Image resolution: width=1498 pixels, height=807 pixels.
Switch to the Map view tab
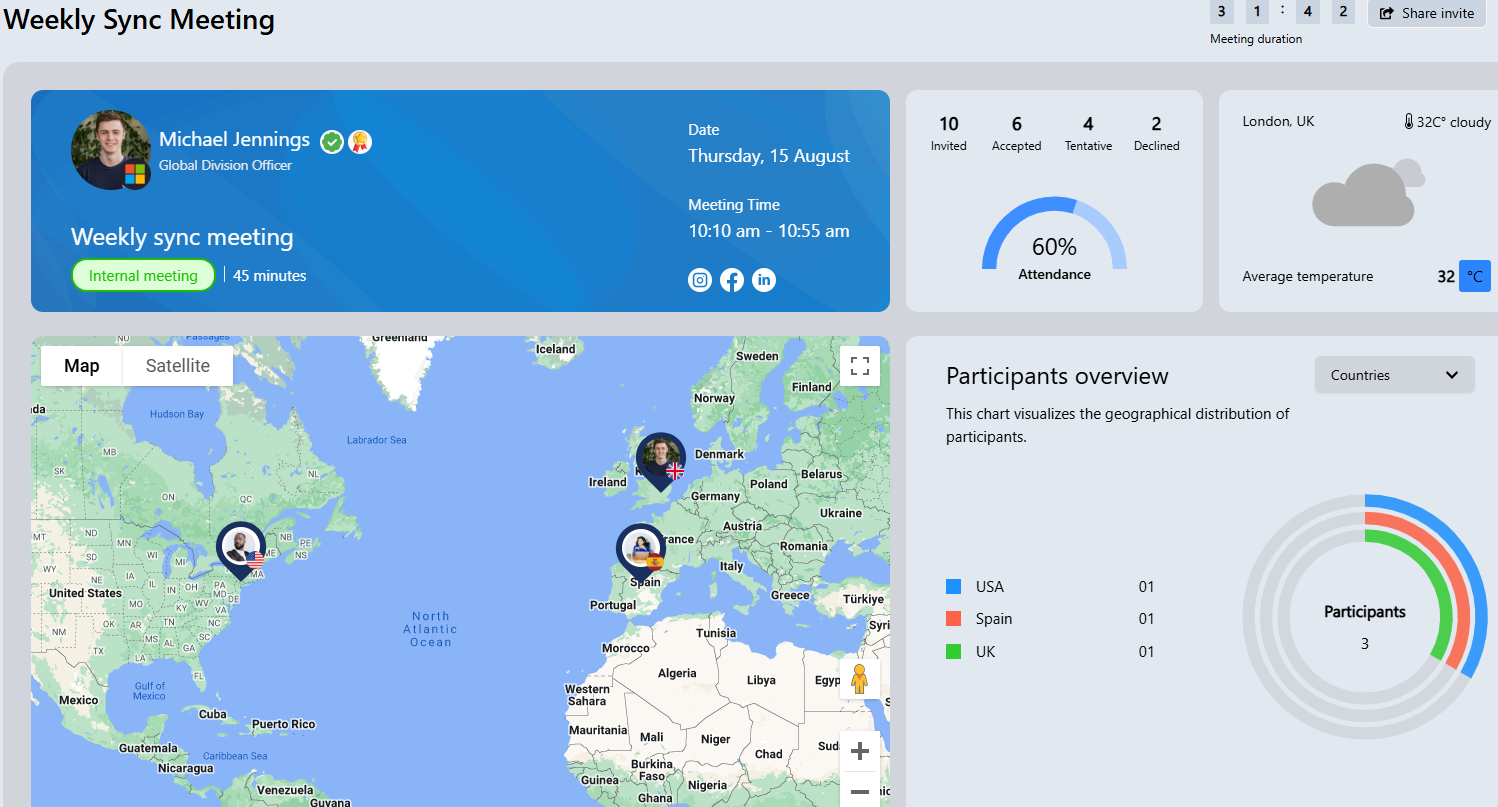point(82,366)
